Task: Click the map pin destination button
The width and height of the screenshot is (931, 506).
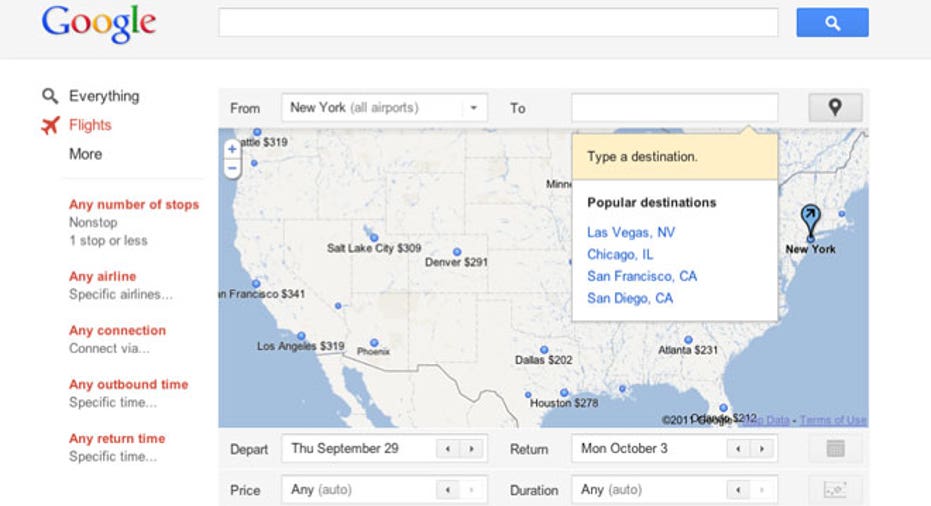Action: click(835, 107)
